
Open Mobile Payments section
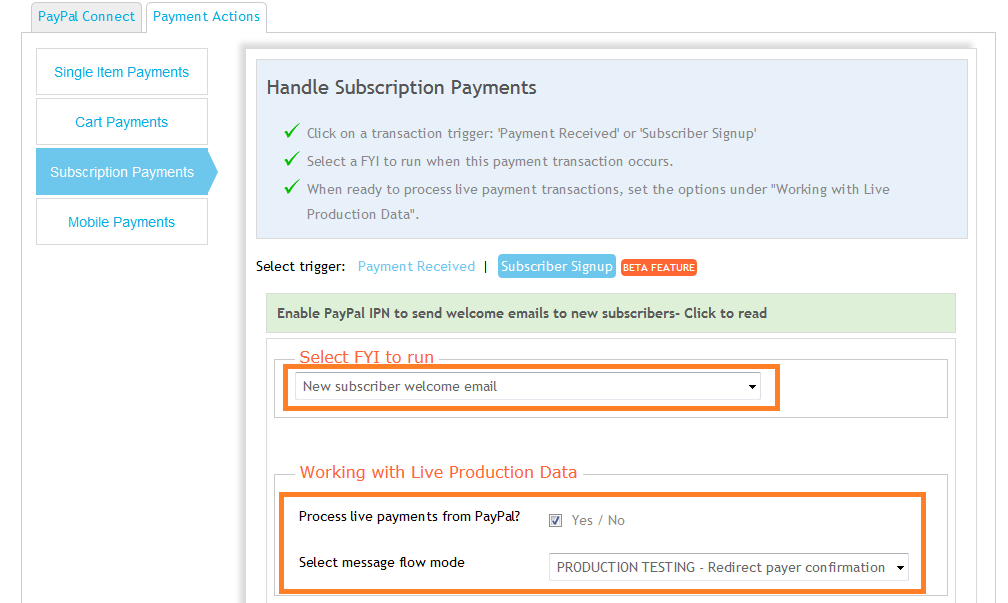122,222
